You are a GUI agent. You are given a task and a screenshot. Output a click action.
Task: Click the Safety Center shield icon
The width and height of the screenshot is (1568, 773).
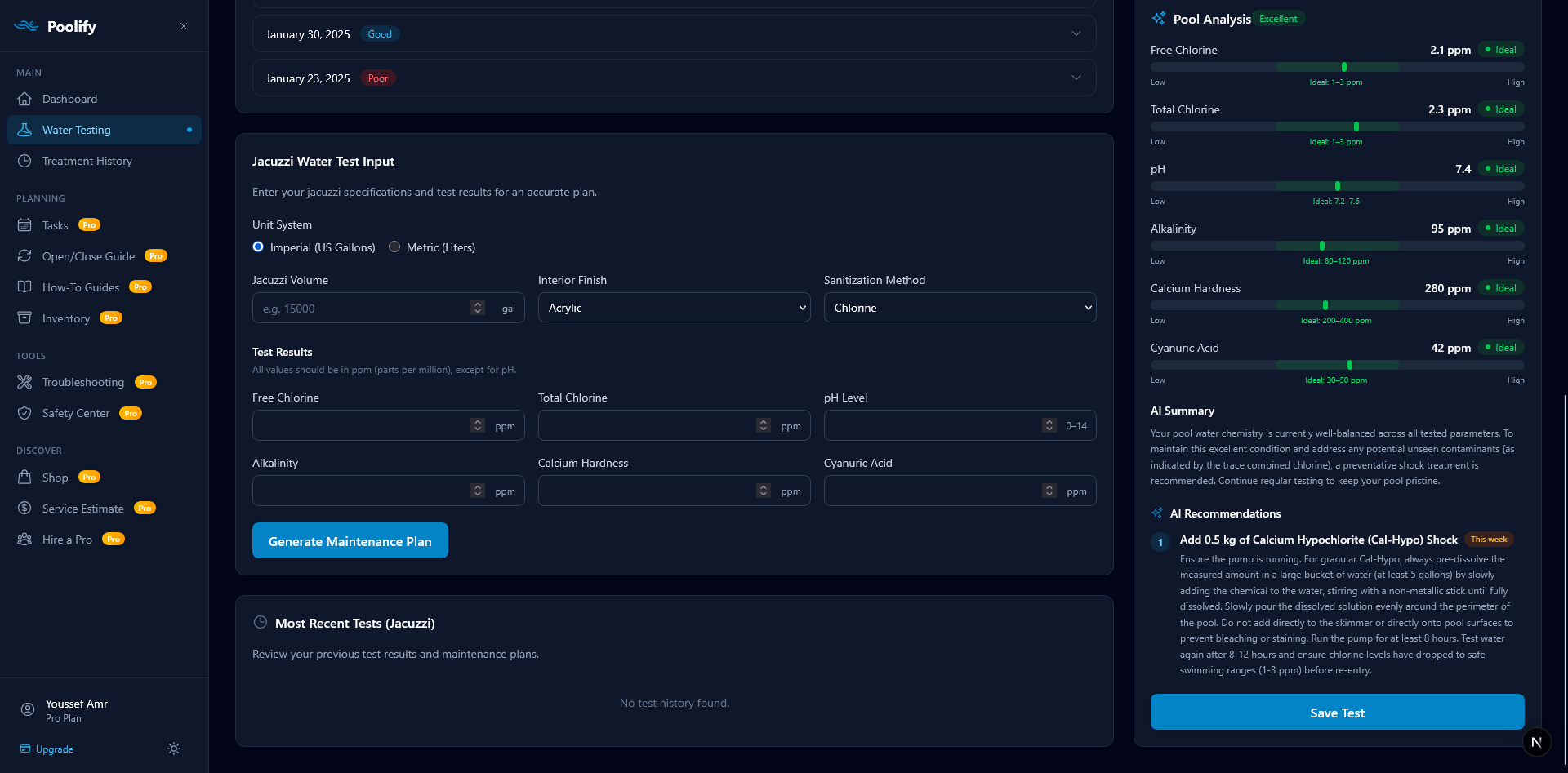pos(24,413)
